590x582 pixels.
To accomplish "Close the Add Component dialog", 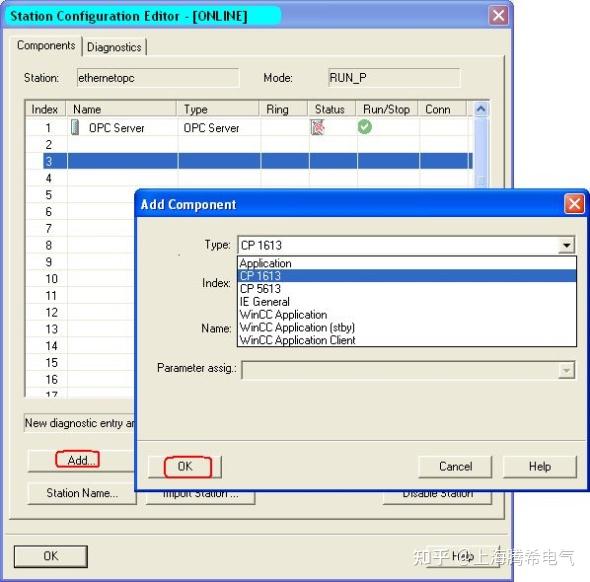I will pyautogui.click(x=574, y=204).
